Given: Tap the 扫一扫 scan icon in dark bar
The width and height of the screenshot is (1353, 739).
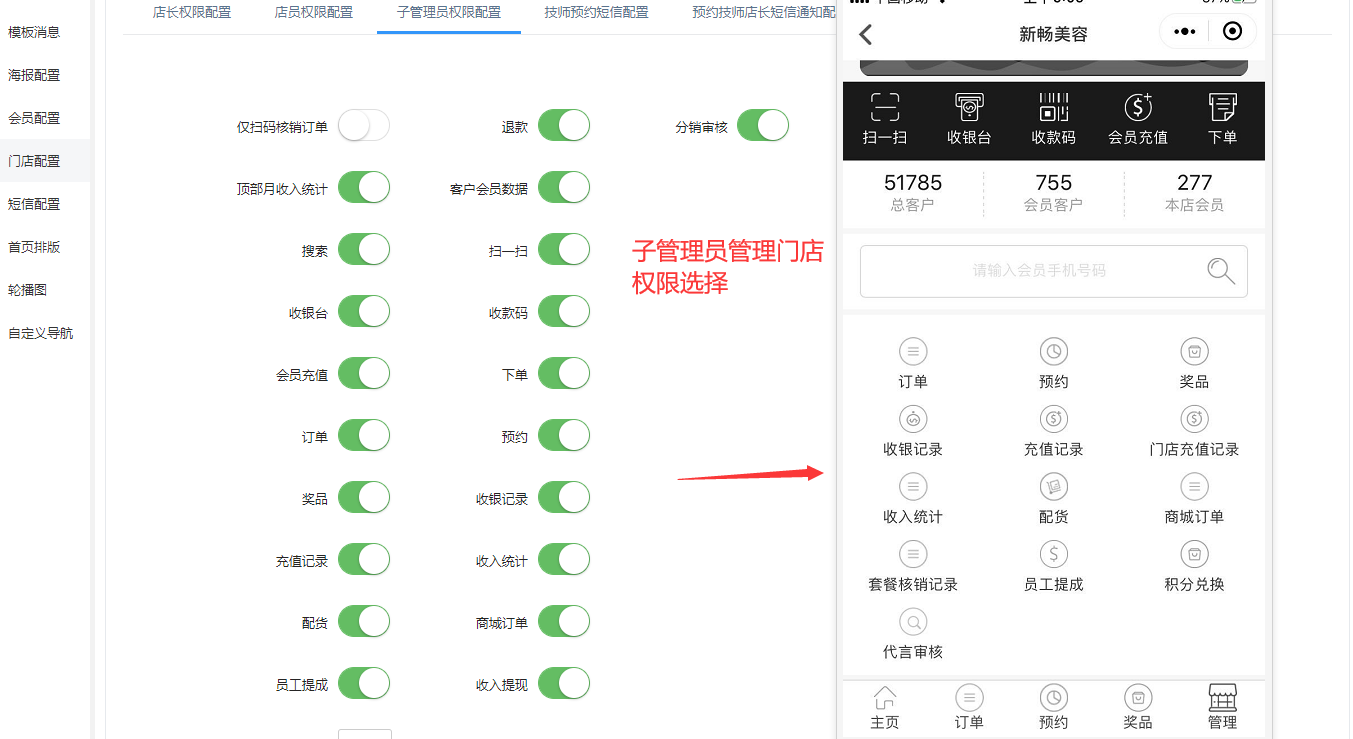Looking at the screenshot, I should 885,107.
